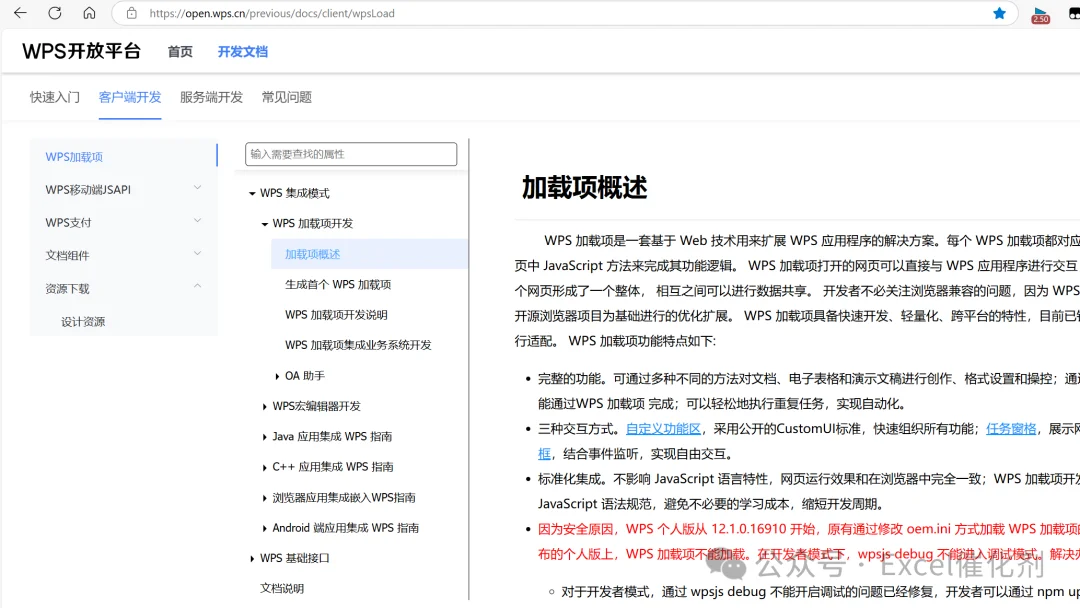Image resolution: width=1080 pixels, height=608 pixels.
Task: Expand the 文档组件 chevron
Action: [x=198, y=254]
